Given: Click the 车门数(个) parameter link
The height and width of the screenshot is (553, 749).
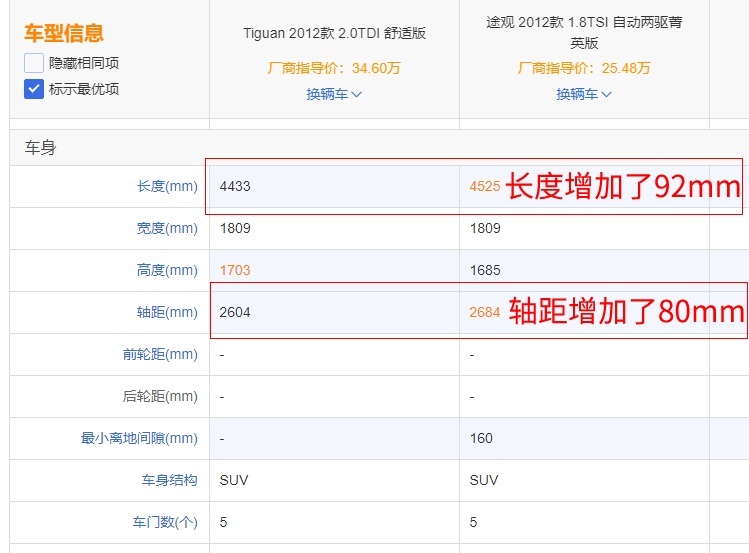Looking at the screenshot, I should click(165, 522).
